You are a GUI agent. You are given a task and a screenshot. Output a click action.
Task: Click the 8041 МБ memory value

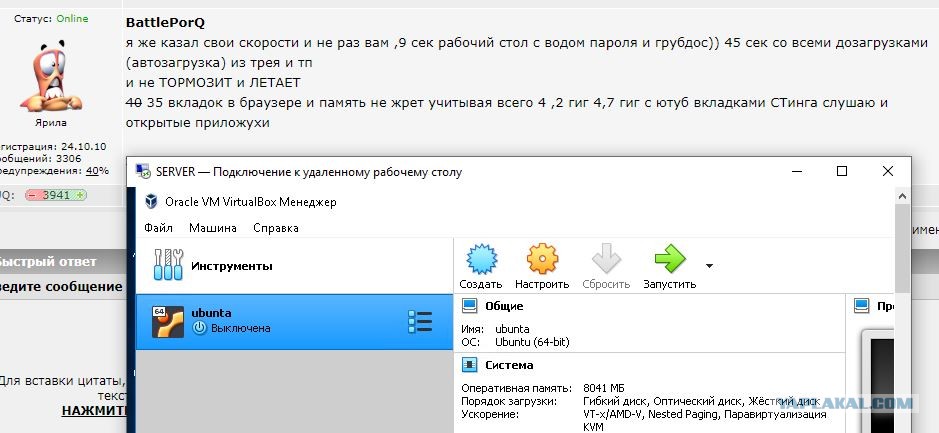coord(604,387)
